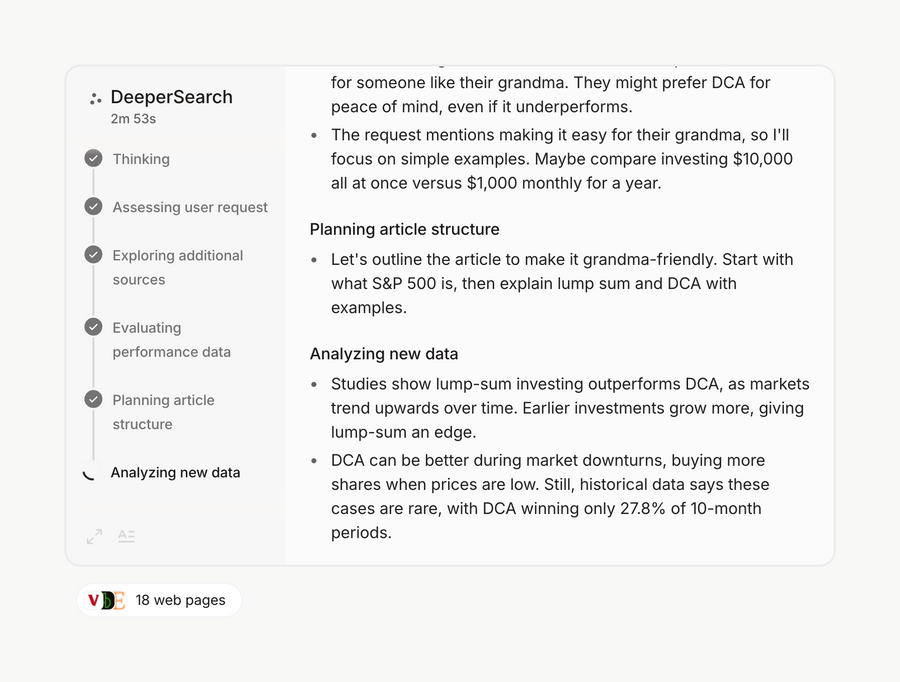
Task: Click the dark middle favicon thumbnail in the pill
Action: (107, 600)
